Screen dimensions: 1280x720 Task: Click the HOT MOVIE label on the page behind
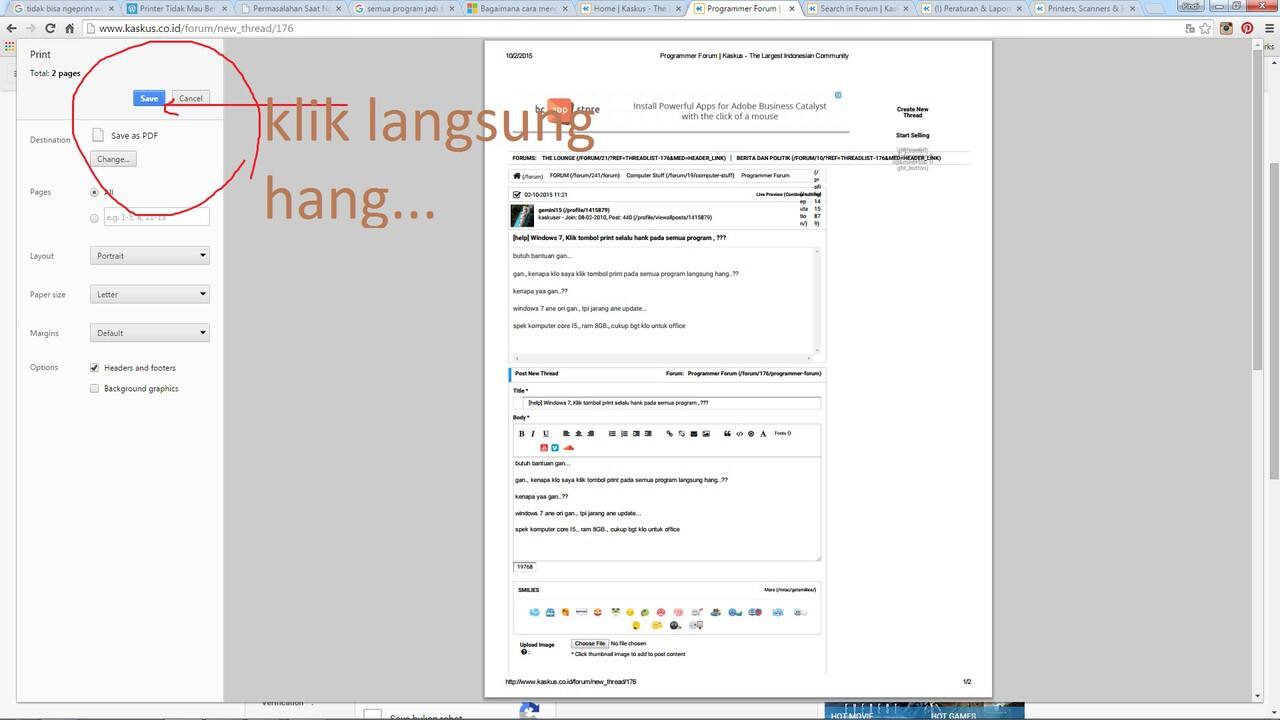click(x=853, y=715)
